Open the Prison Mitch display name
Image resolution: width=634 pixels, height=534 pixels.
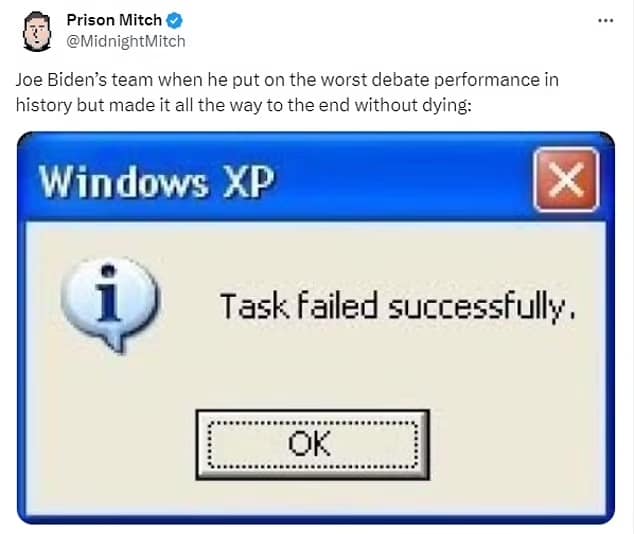[114, 20]
